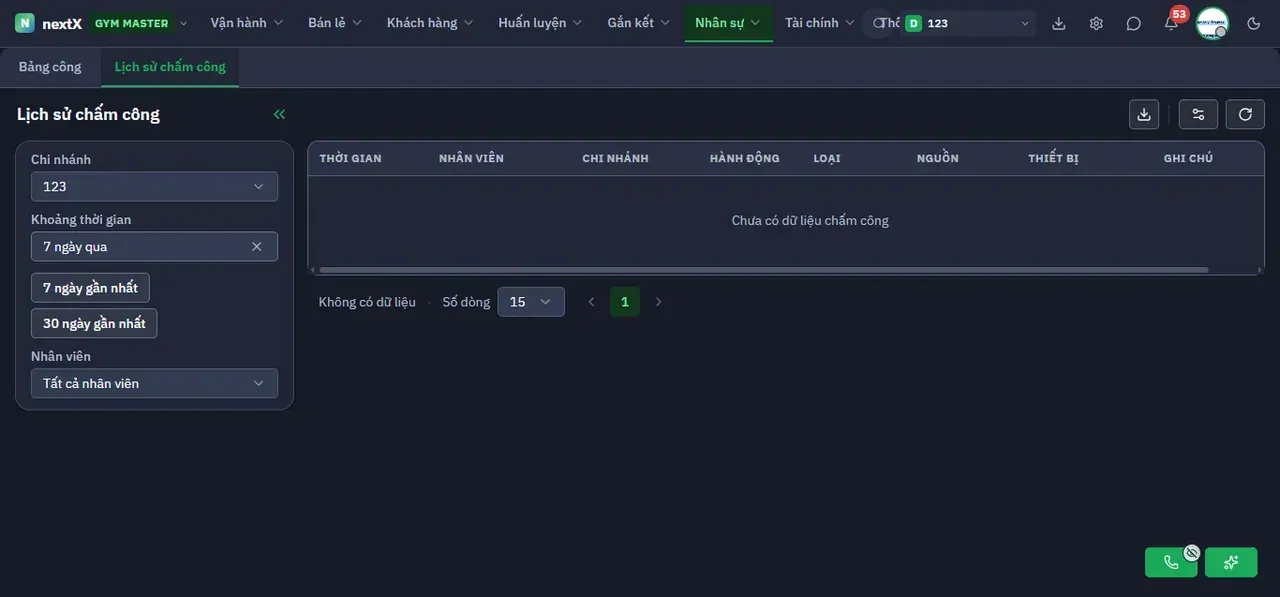Go to the previous page arrow

pos(591,302)
